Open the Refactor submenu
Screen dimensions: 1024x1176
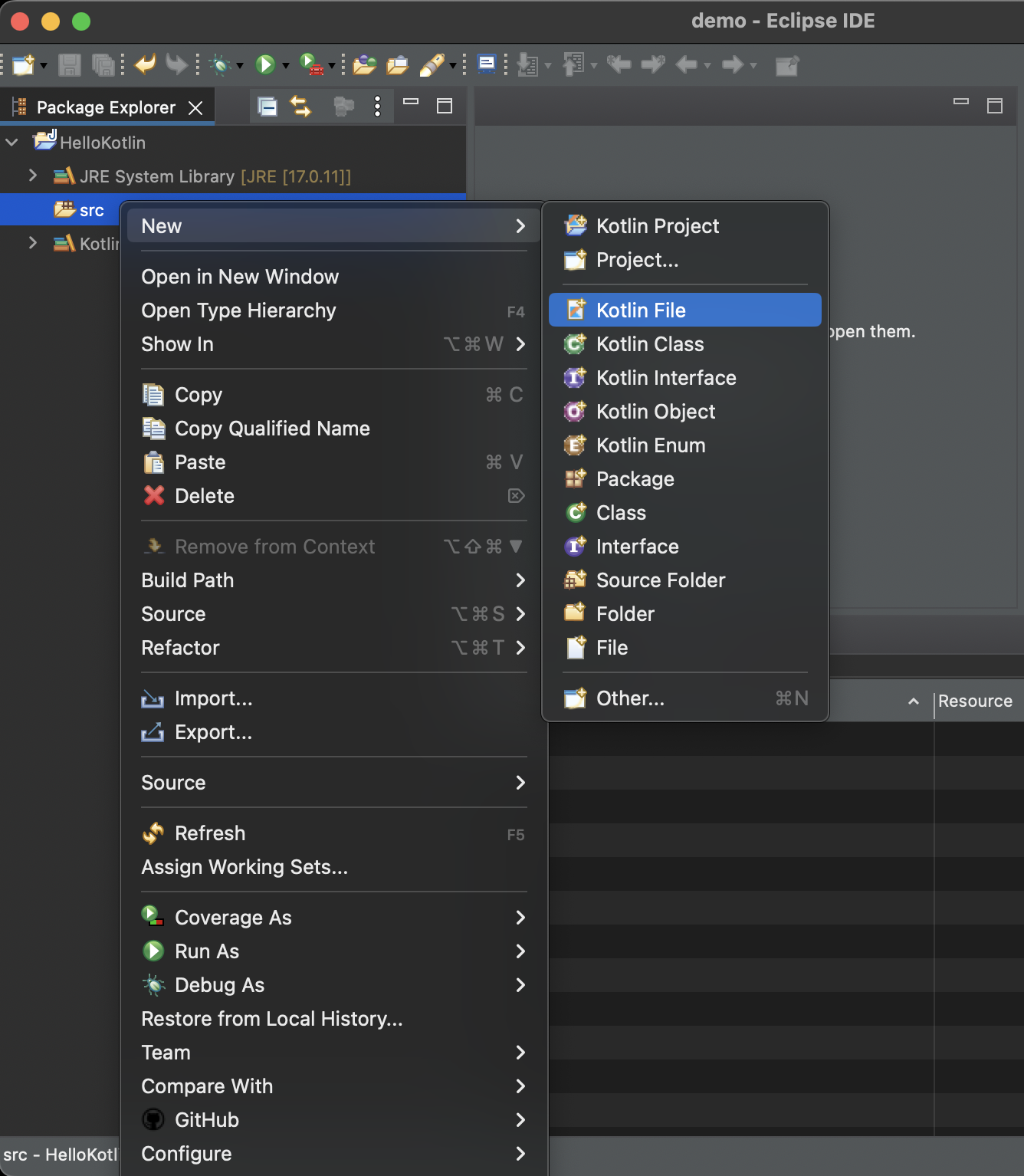coord(334,648)
